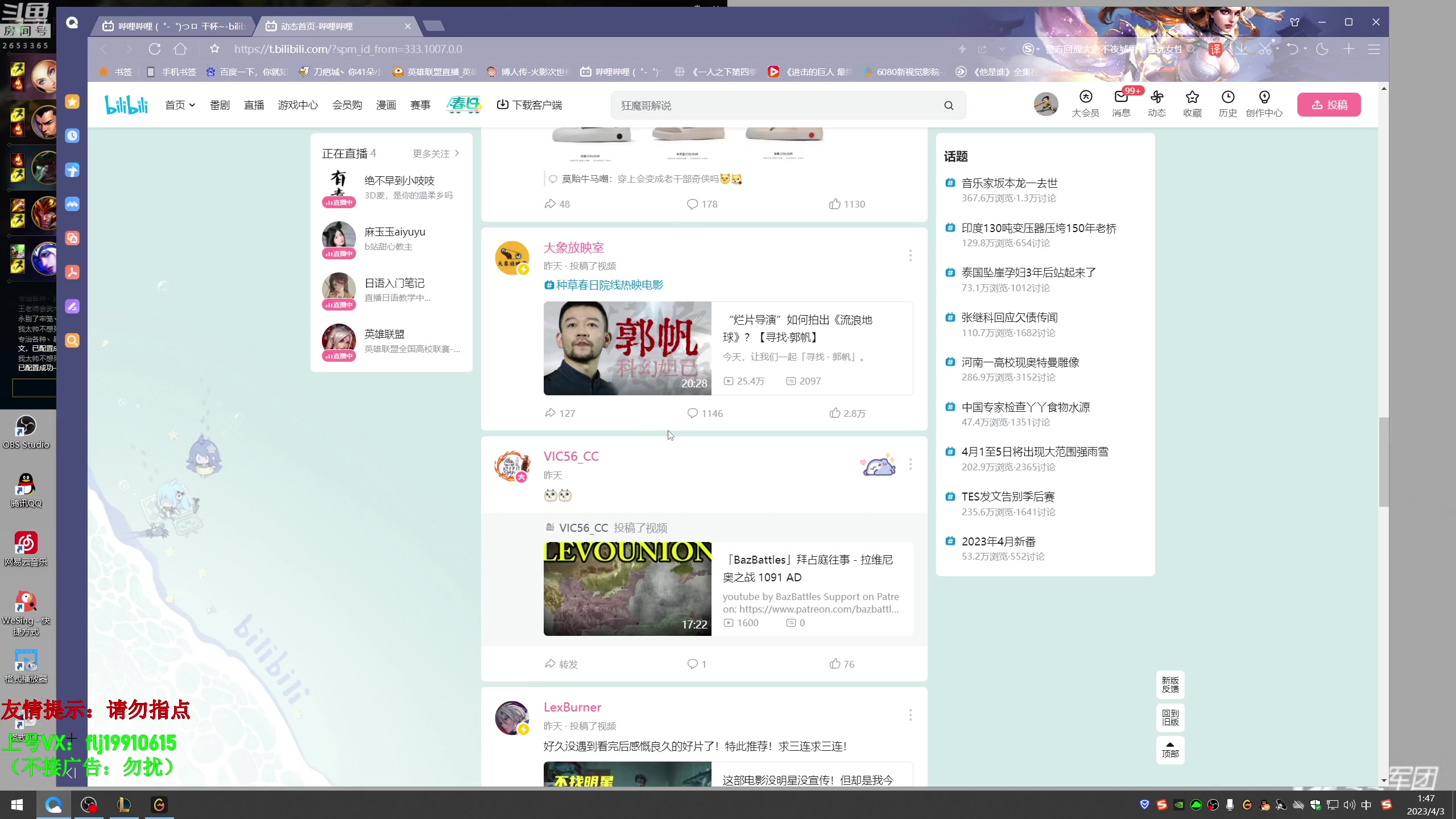Click 转发 on VIC56_CC post
This screenshot has width=1456, height=819.
[561, 664]
